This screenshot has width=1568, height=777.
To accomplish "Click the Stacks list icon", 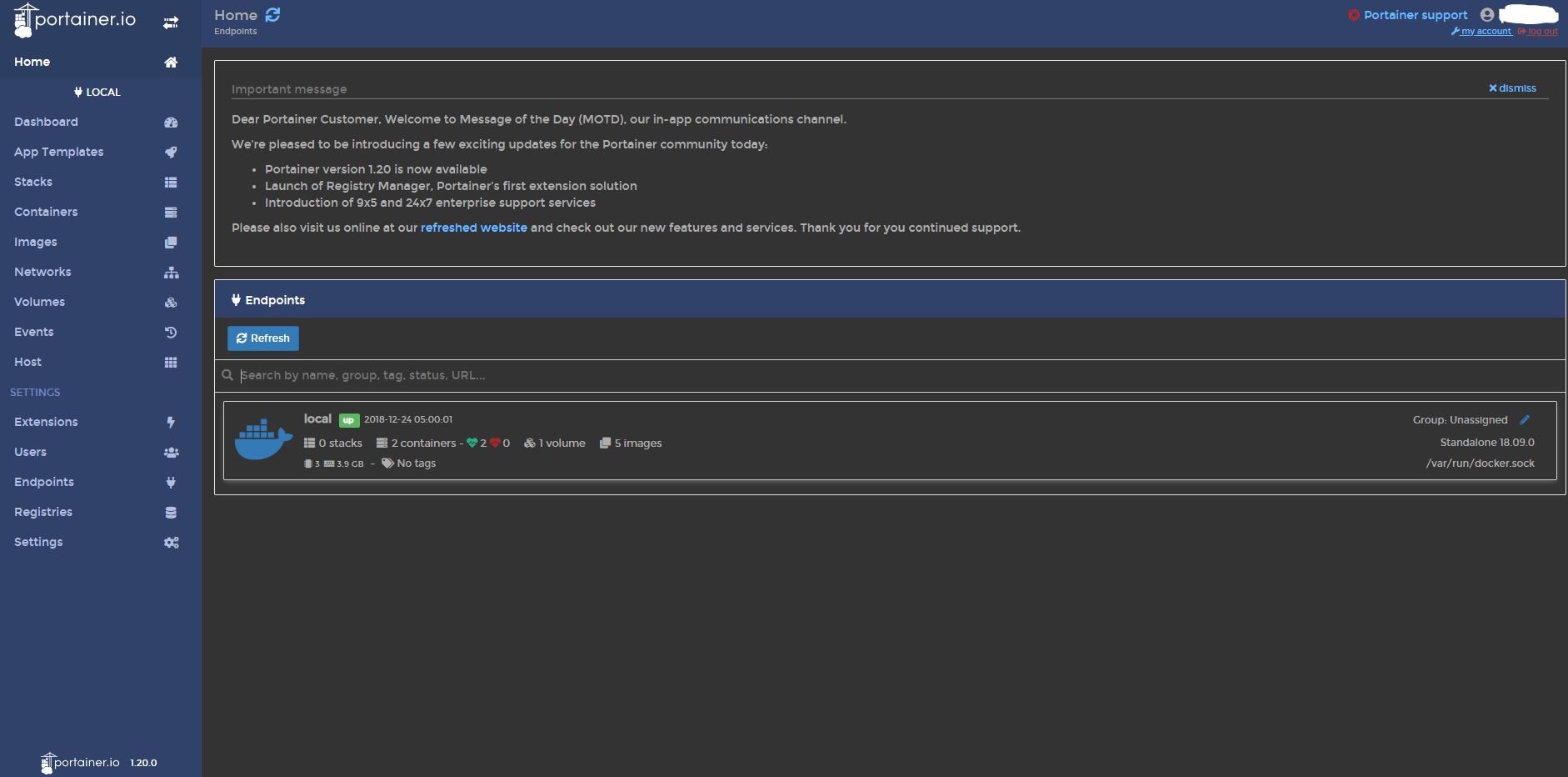I will pyautogui.click(x=171, y=183).
